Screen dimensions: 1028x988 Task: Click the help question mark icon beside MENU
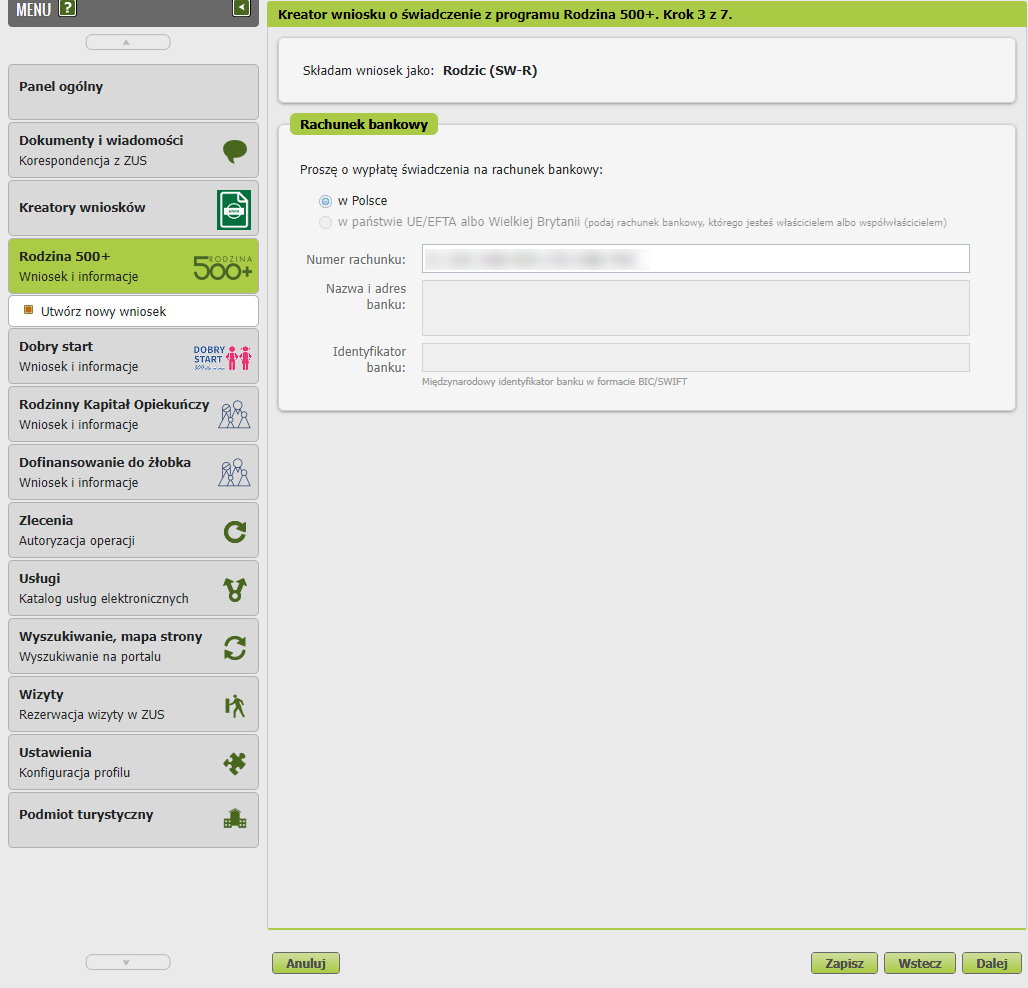point(68,10)
